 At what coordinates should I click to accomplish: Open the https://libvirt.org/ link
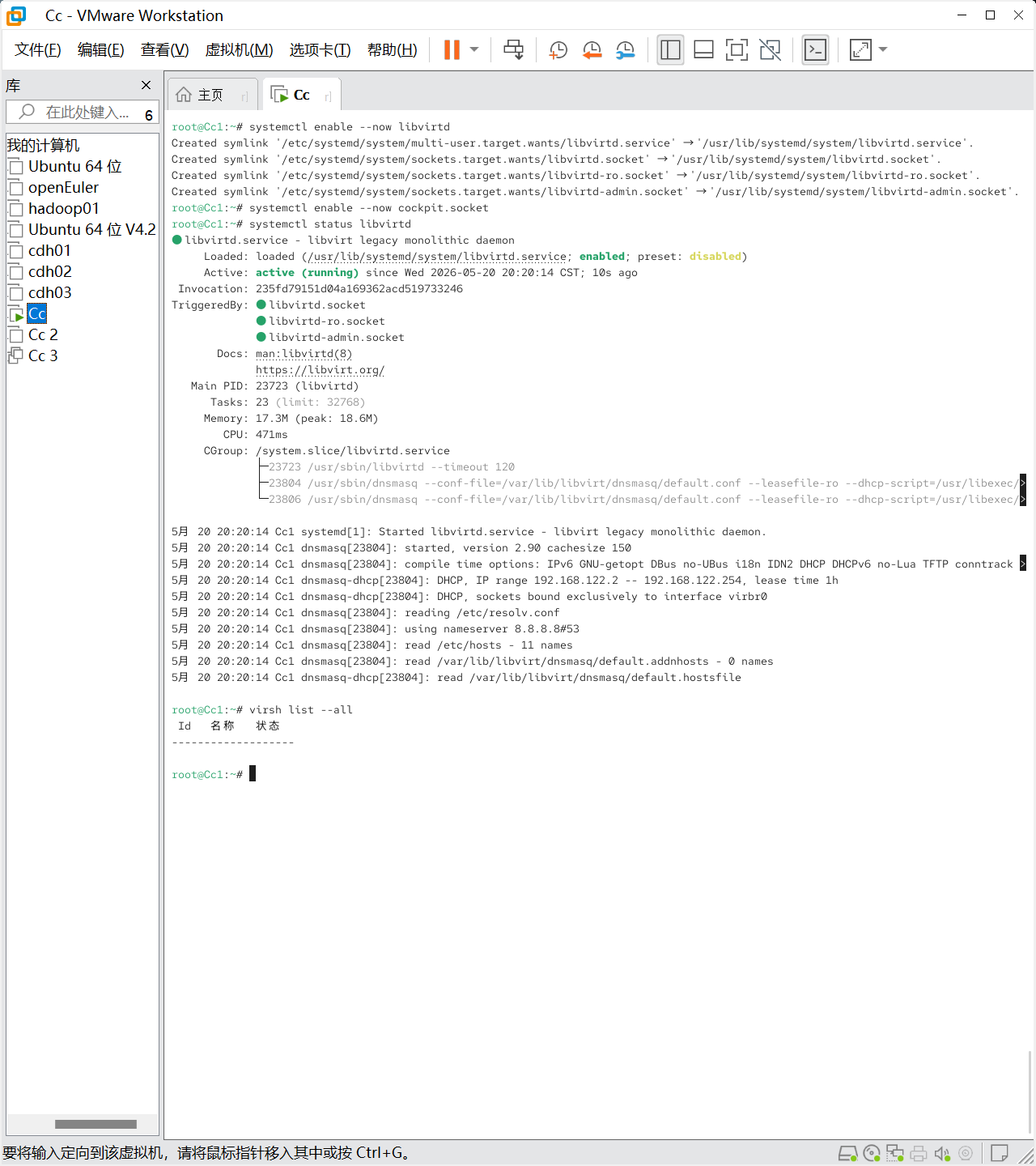coord(321,370)
